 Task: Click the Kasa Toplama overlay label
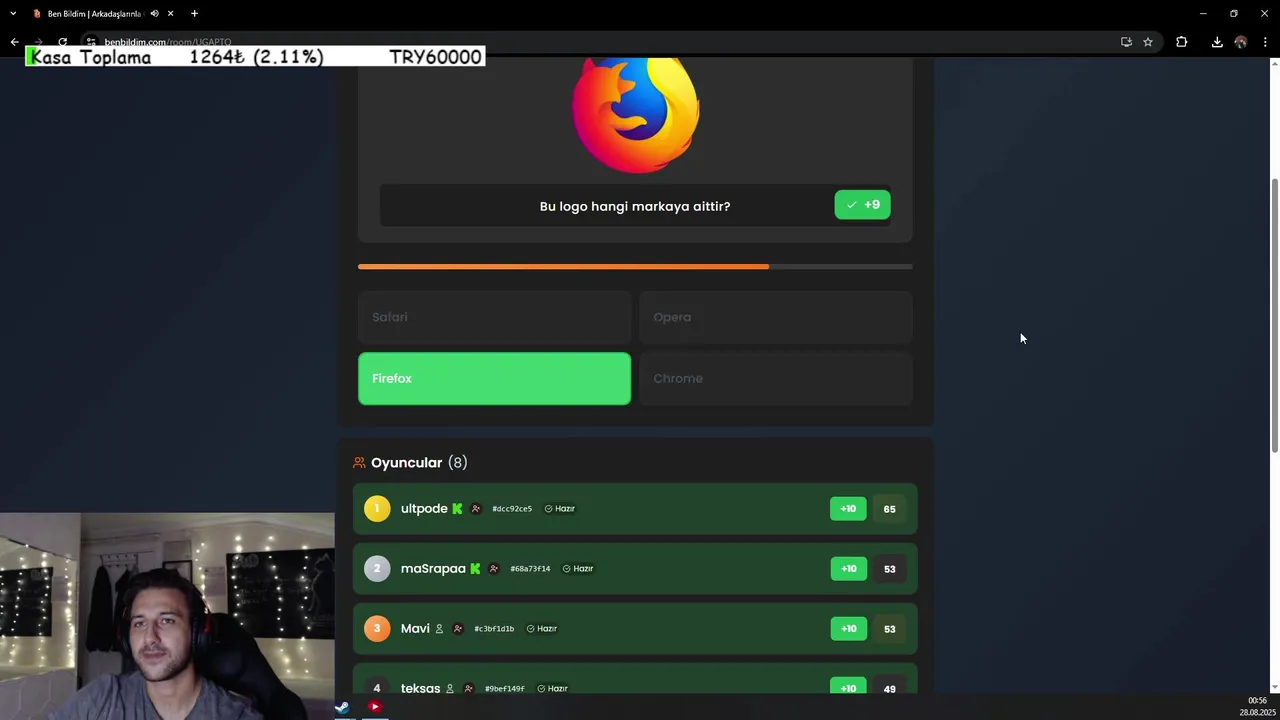pyautogui.click(x=90, y=57)
